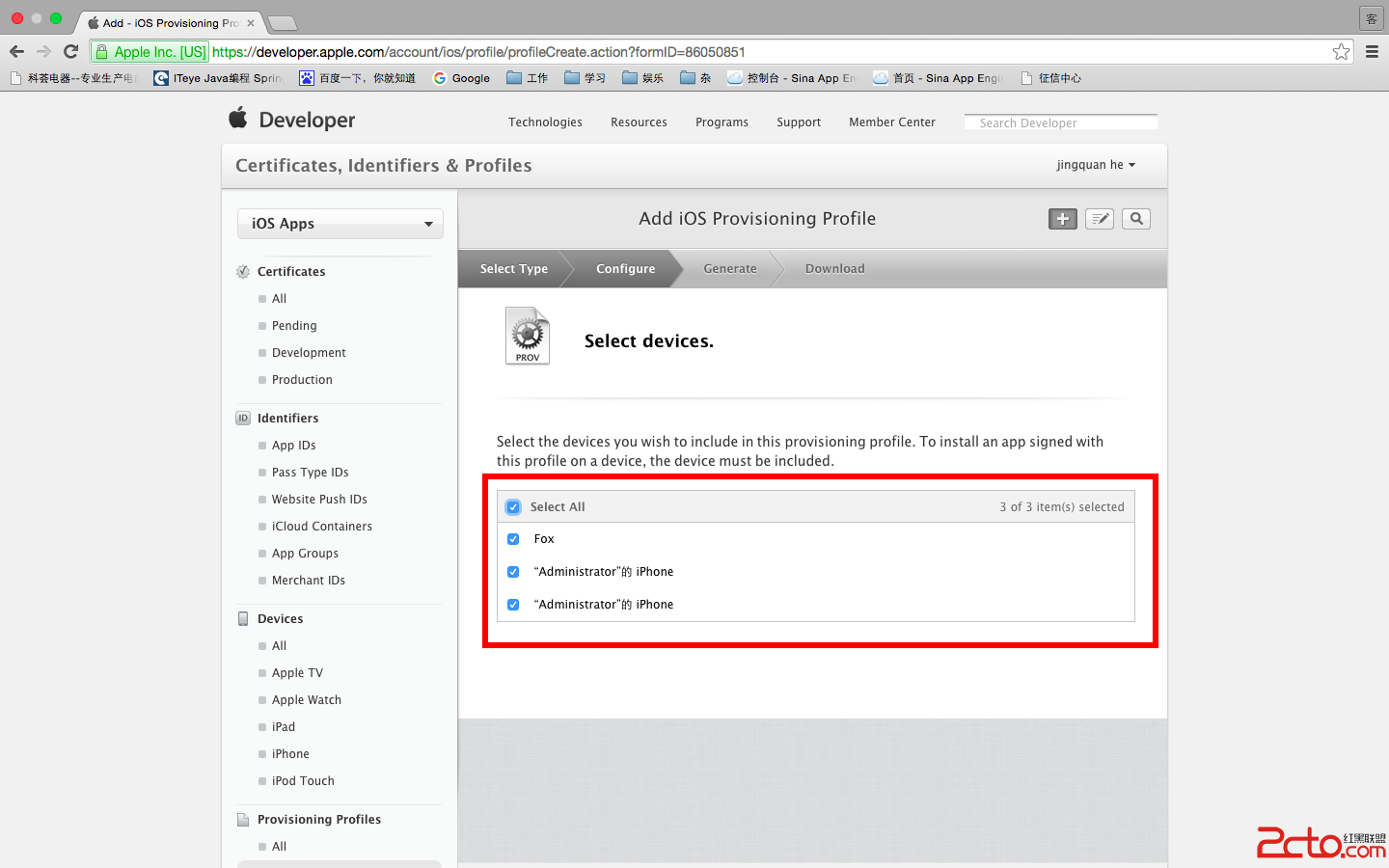1389x868 pixels.
Task: Go to the Select Type step
Action: pos(513,269)
